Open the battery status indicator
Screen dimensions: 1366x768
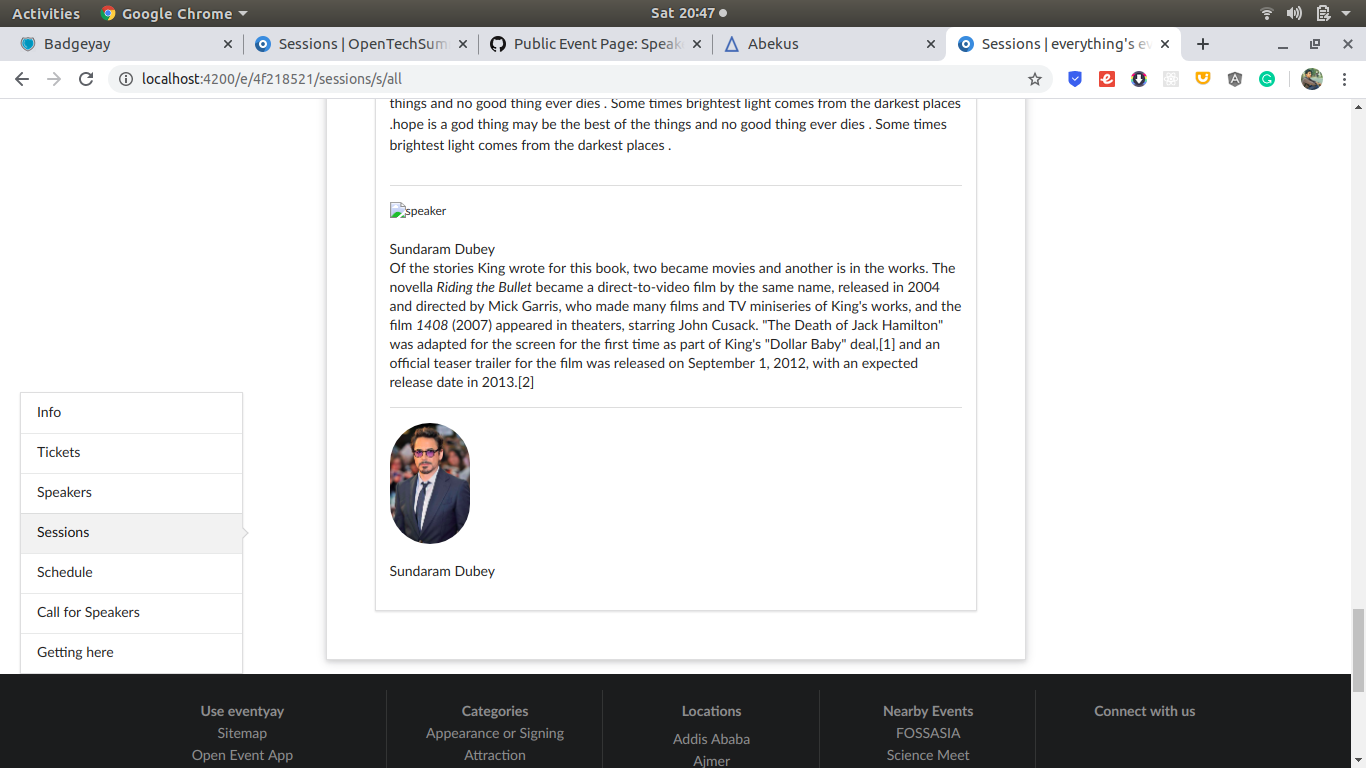coord(1323,13)
